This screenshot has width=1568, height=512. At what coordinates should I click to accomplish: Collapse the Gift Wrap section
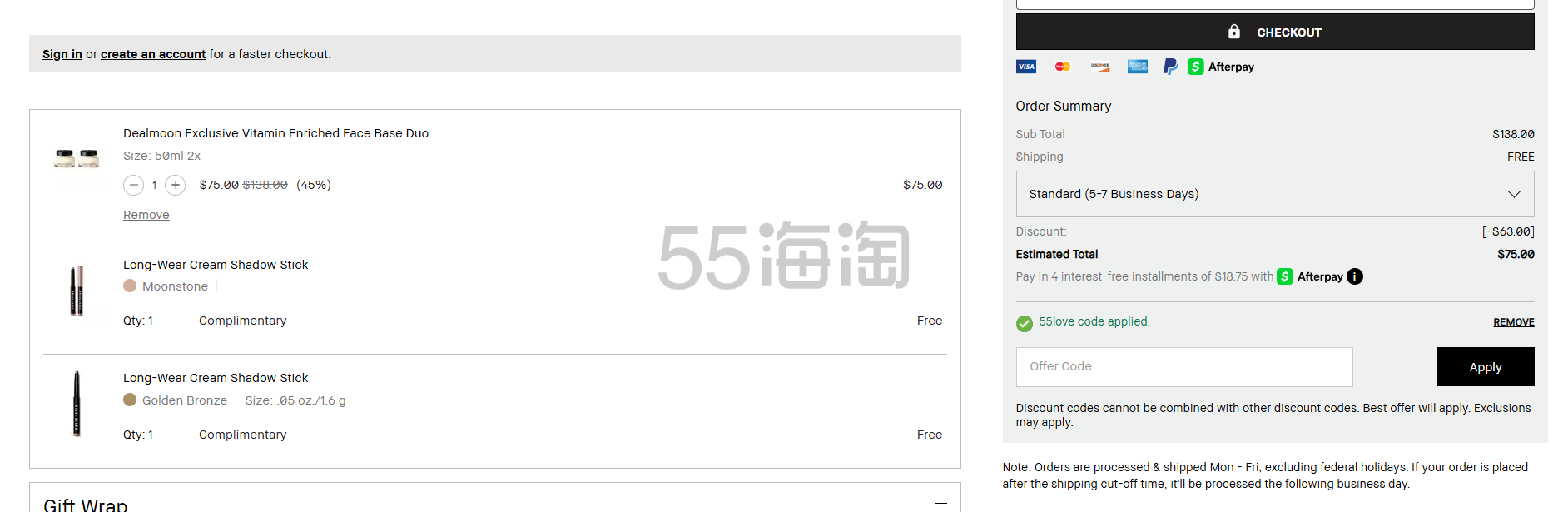click(940, 503)
